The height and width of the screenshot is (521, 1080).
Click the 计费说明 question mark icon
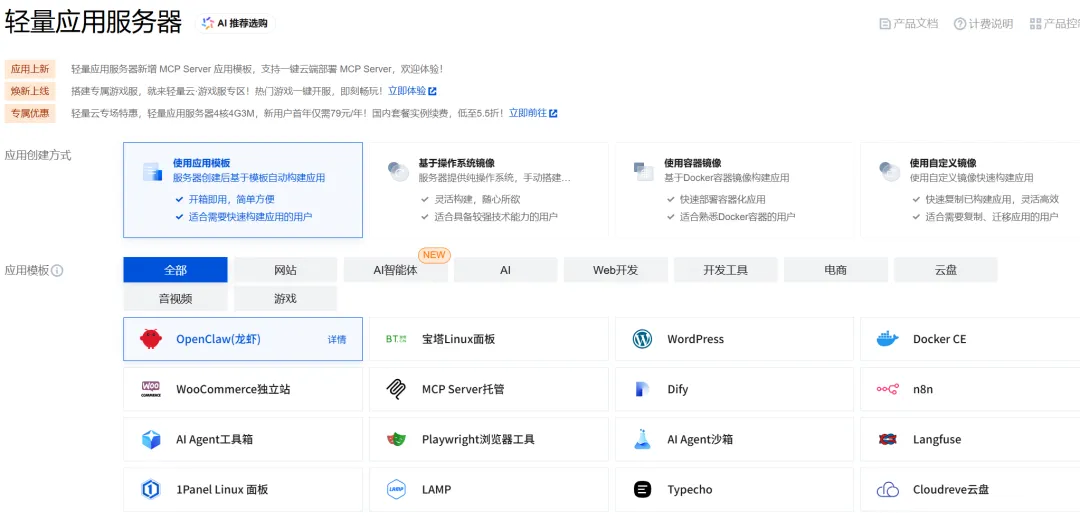click(960, 23)
